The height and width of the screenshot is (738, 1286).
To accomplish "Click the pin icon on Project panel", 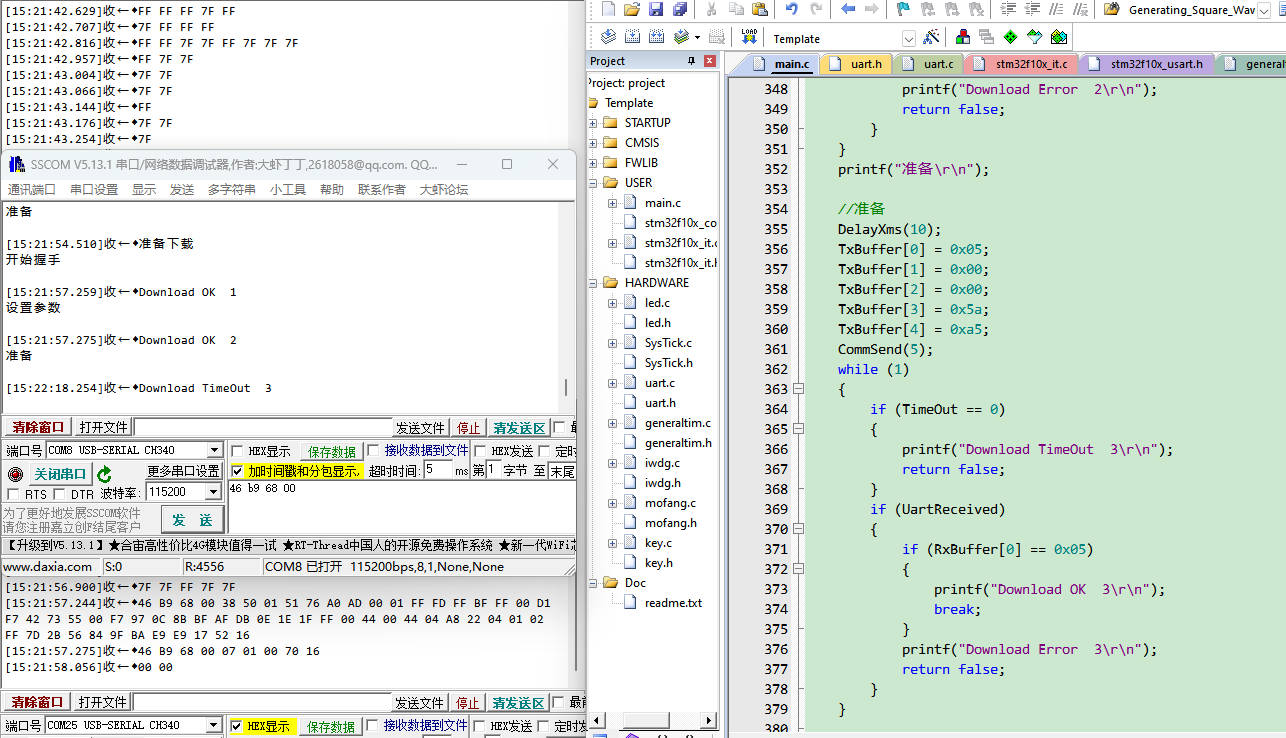I will click(x=692, y=61).
